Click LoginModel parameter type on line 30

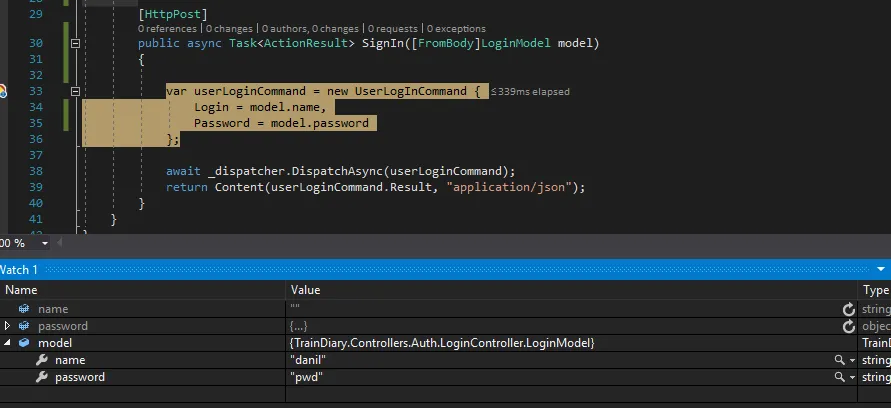[x=515, y=43]
